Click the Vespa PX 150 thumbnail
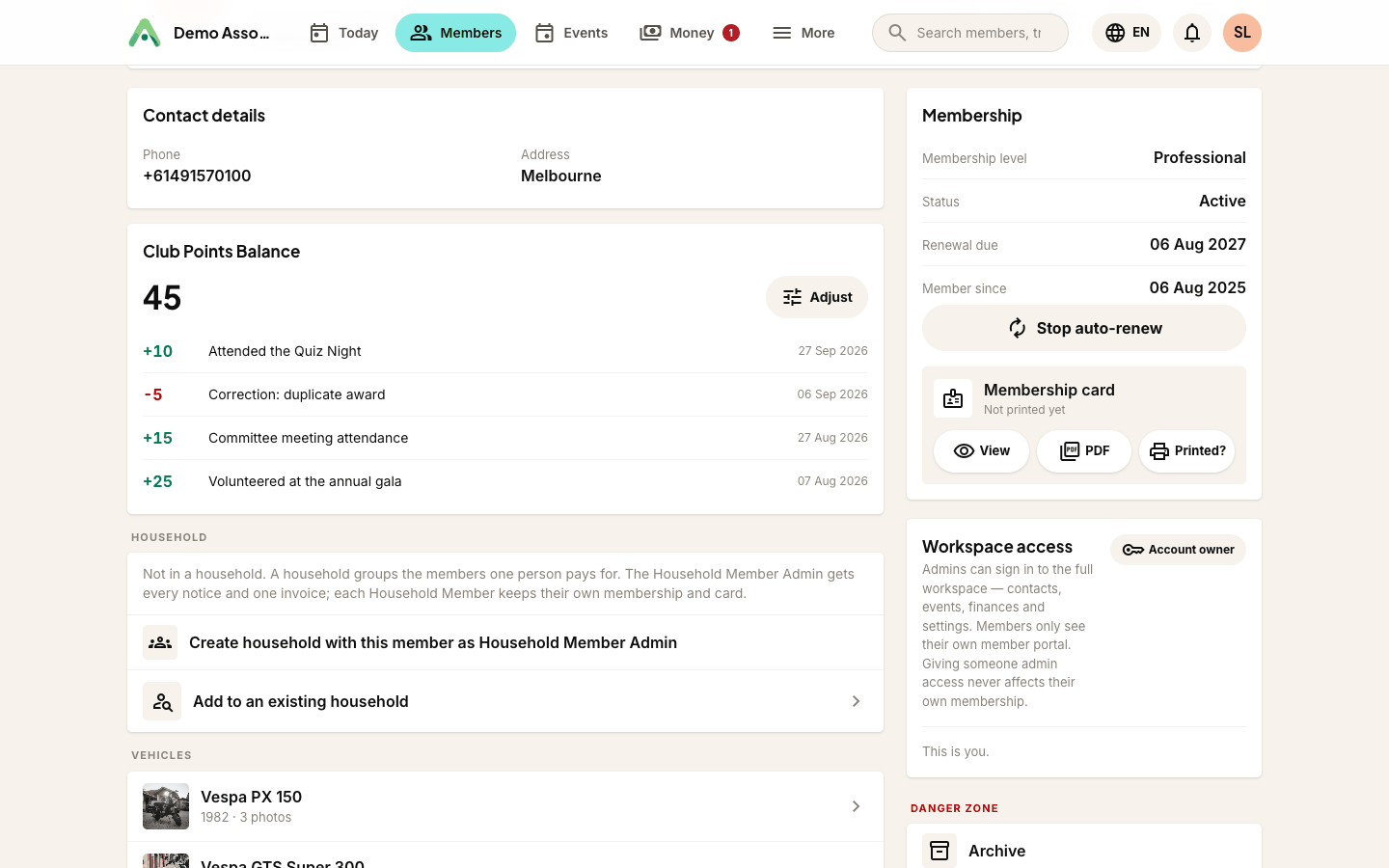 pos(166,806)
